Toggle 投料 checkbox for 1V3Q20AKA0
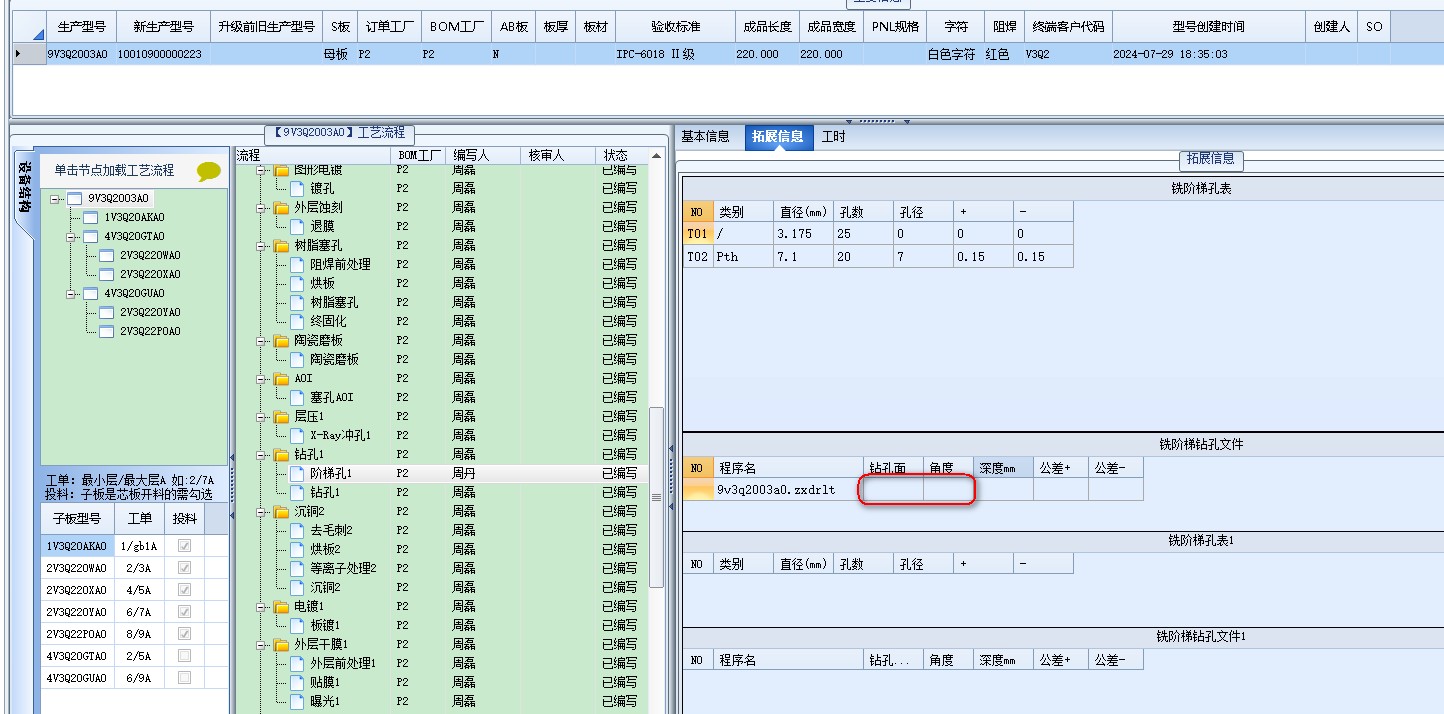1444x714 pixels. [184, 546]
